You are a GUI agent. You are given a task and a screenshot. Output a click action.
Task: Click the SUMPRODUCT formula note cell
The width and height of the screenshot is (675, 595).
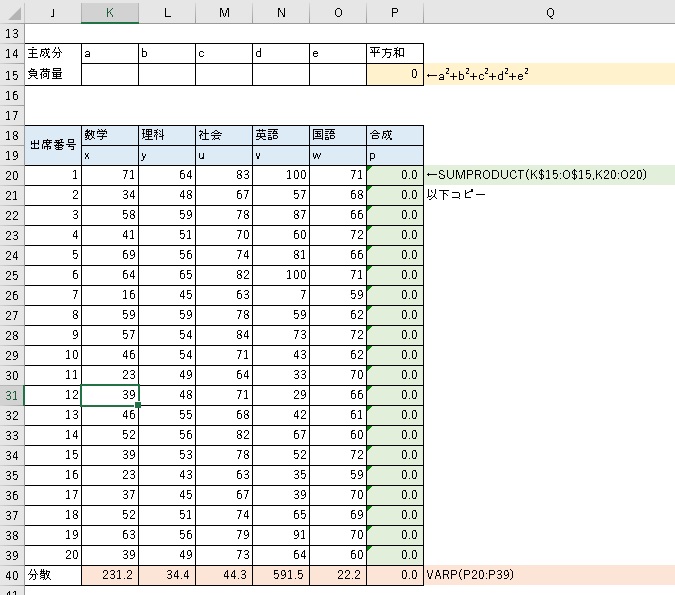[537, 175]
